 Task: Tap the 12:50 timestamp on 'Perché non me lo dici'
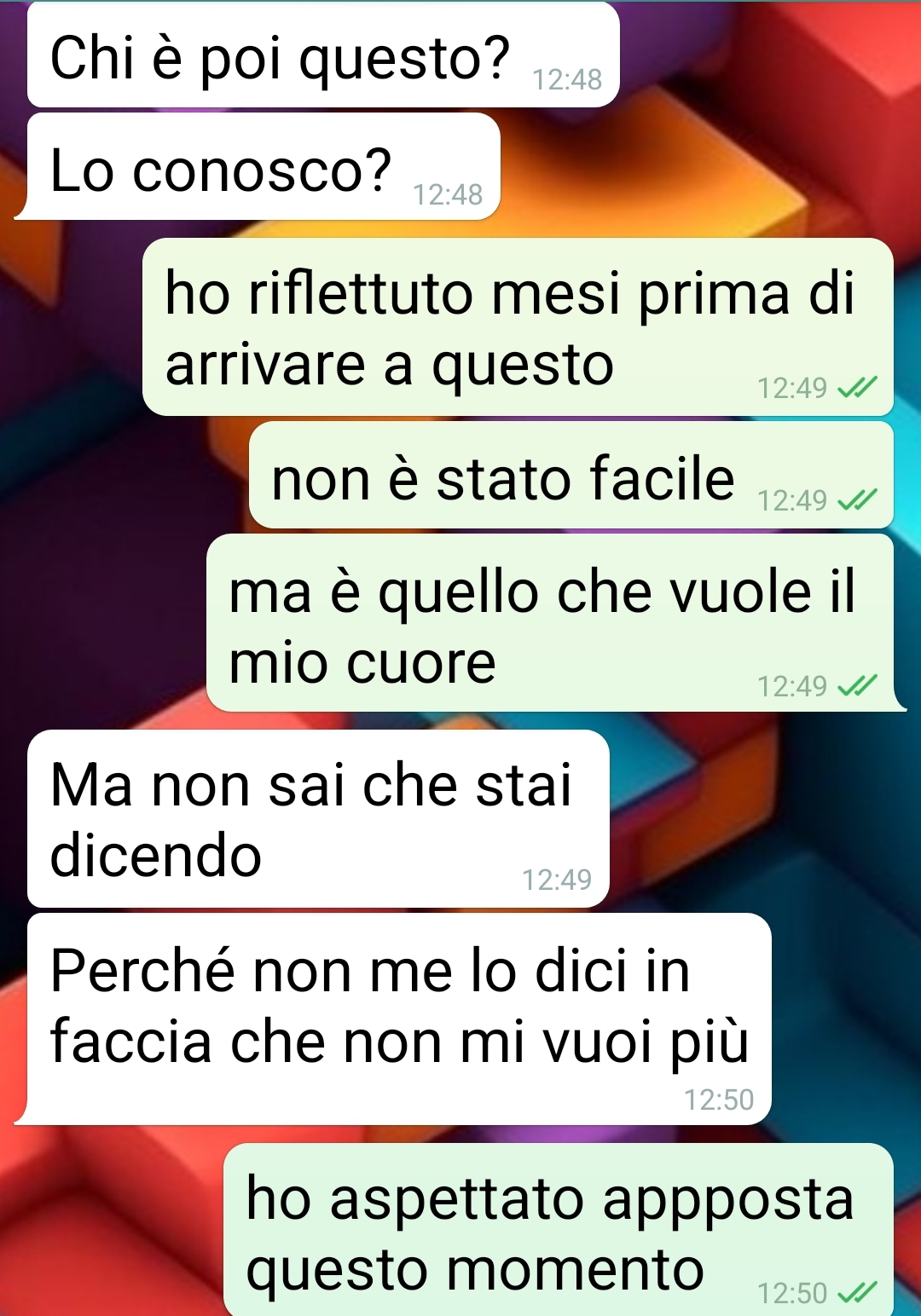(x=719, y=1100)
